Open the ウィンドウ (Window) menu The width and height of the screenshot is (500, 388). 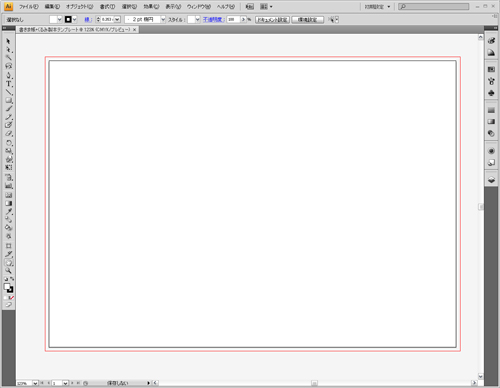pos(199,7)
